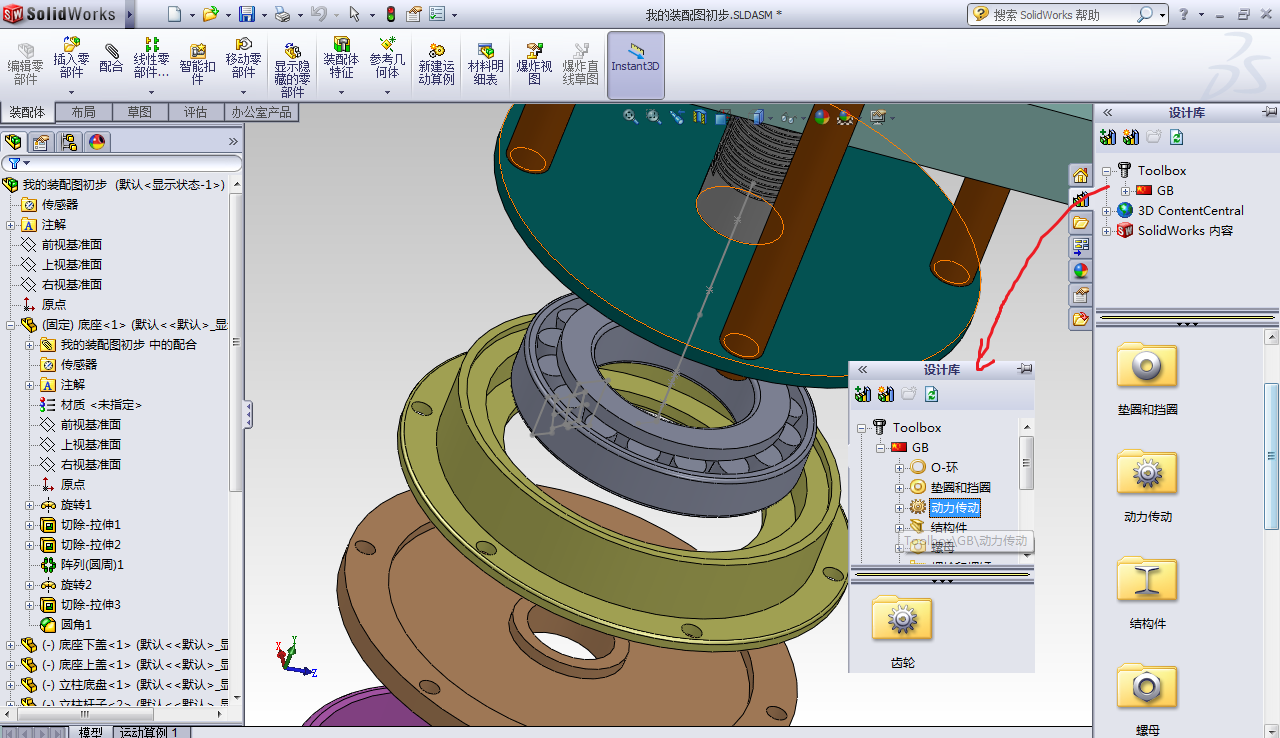Click the Rebuild traffic light icon
The image size is (1280, 738).
[x=390, y=14]
